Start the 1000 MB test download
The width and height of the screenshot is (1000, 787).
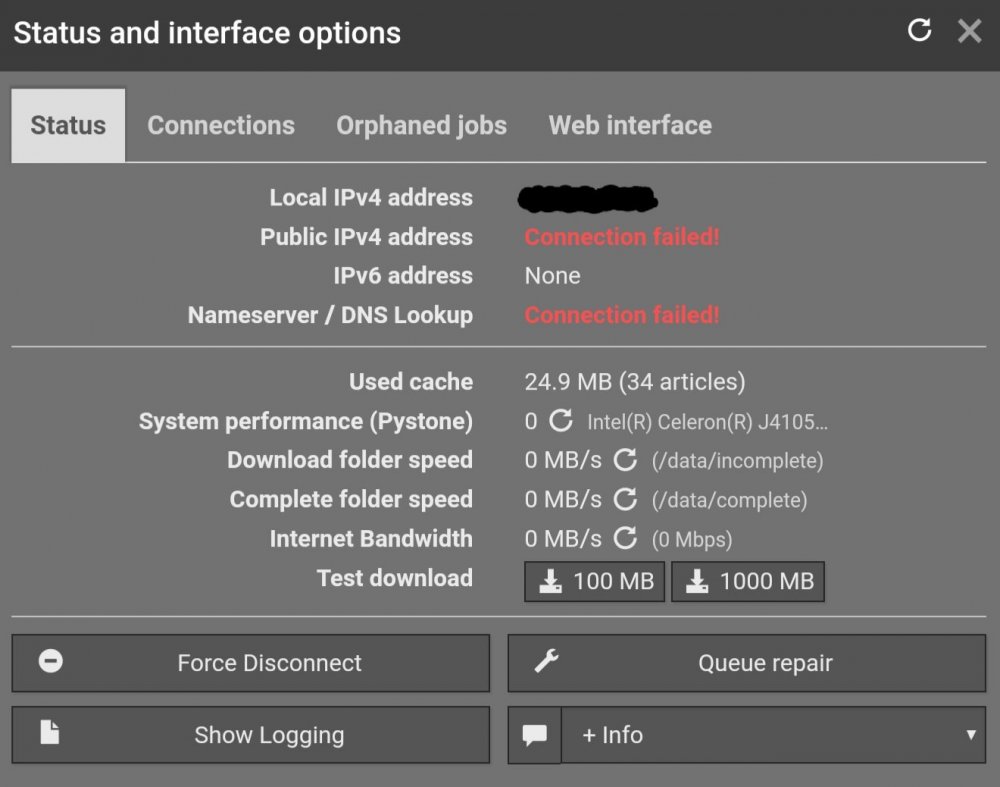click(x=748, y=581)
